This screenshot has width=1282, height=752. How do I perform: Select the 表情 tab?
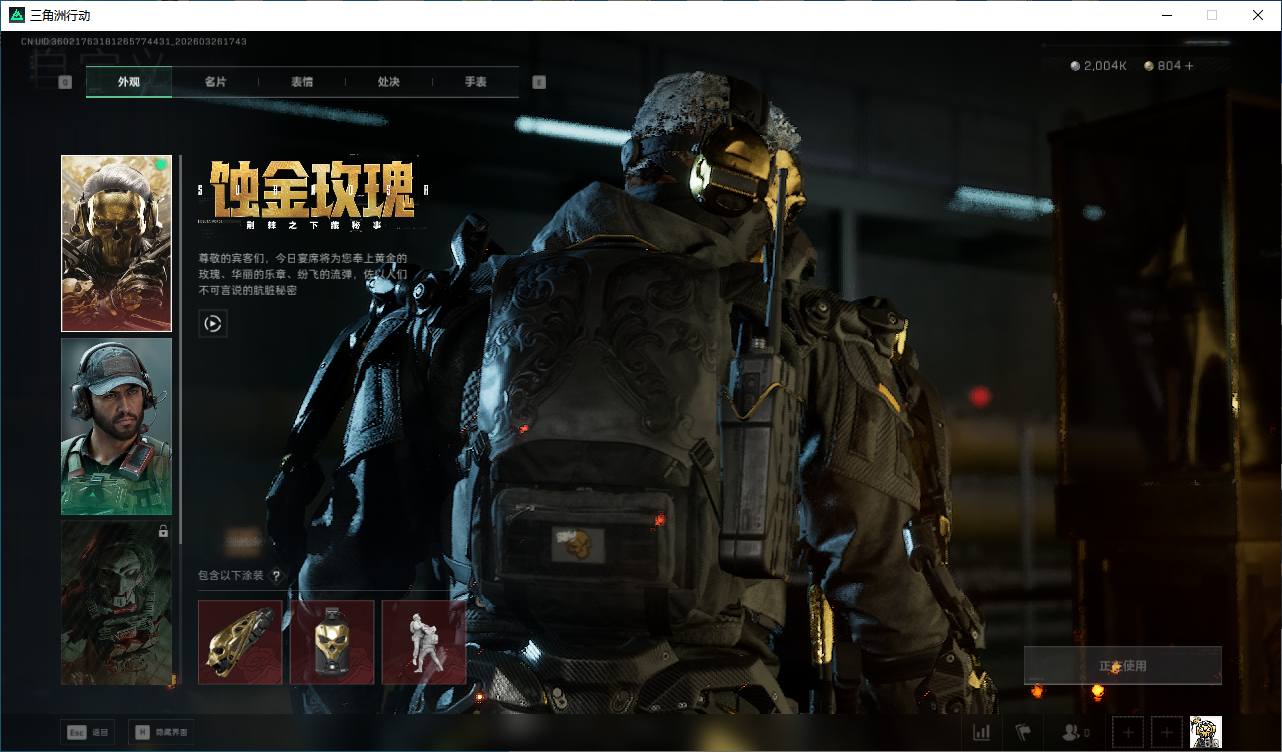click(x=302, y=82)
